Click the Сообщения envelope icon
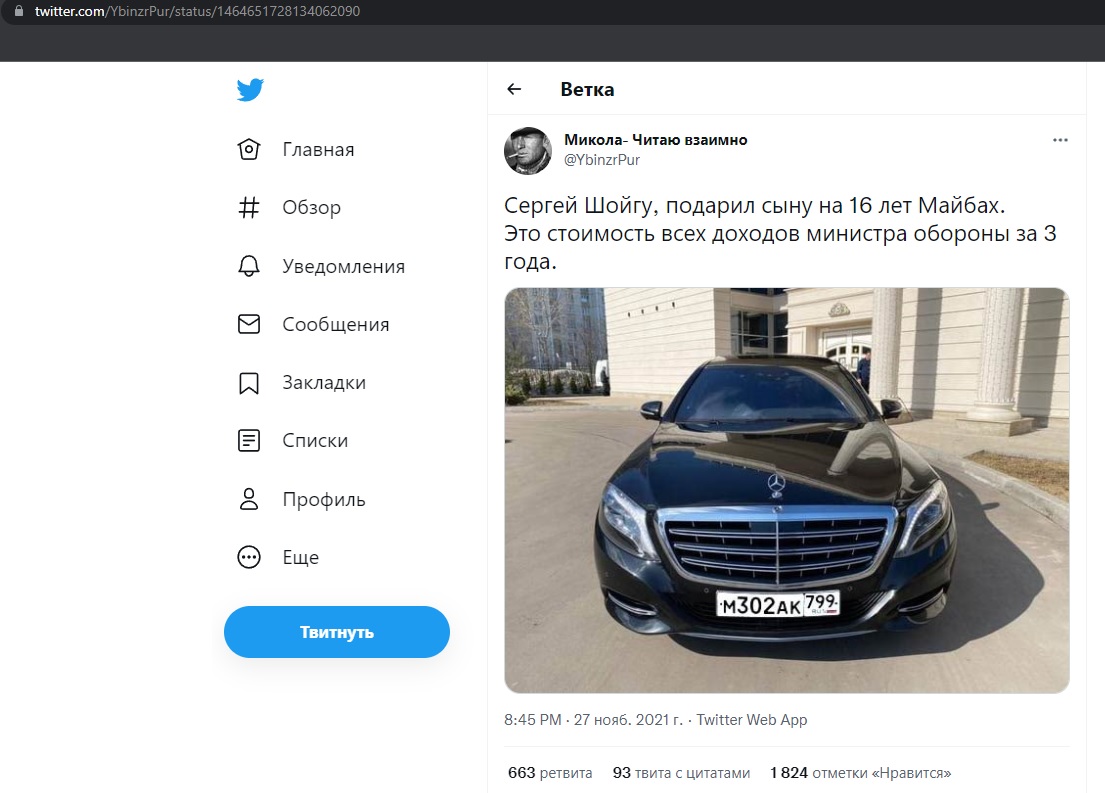Image resolution: width=1105 pixels, height=793 pixels. [x=248, y=325]
